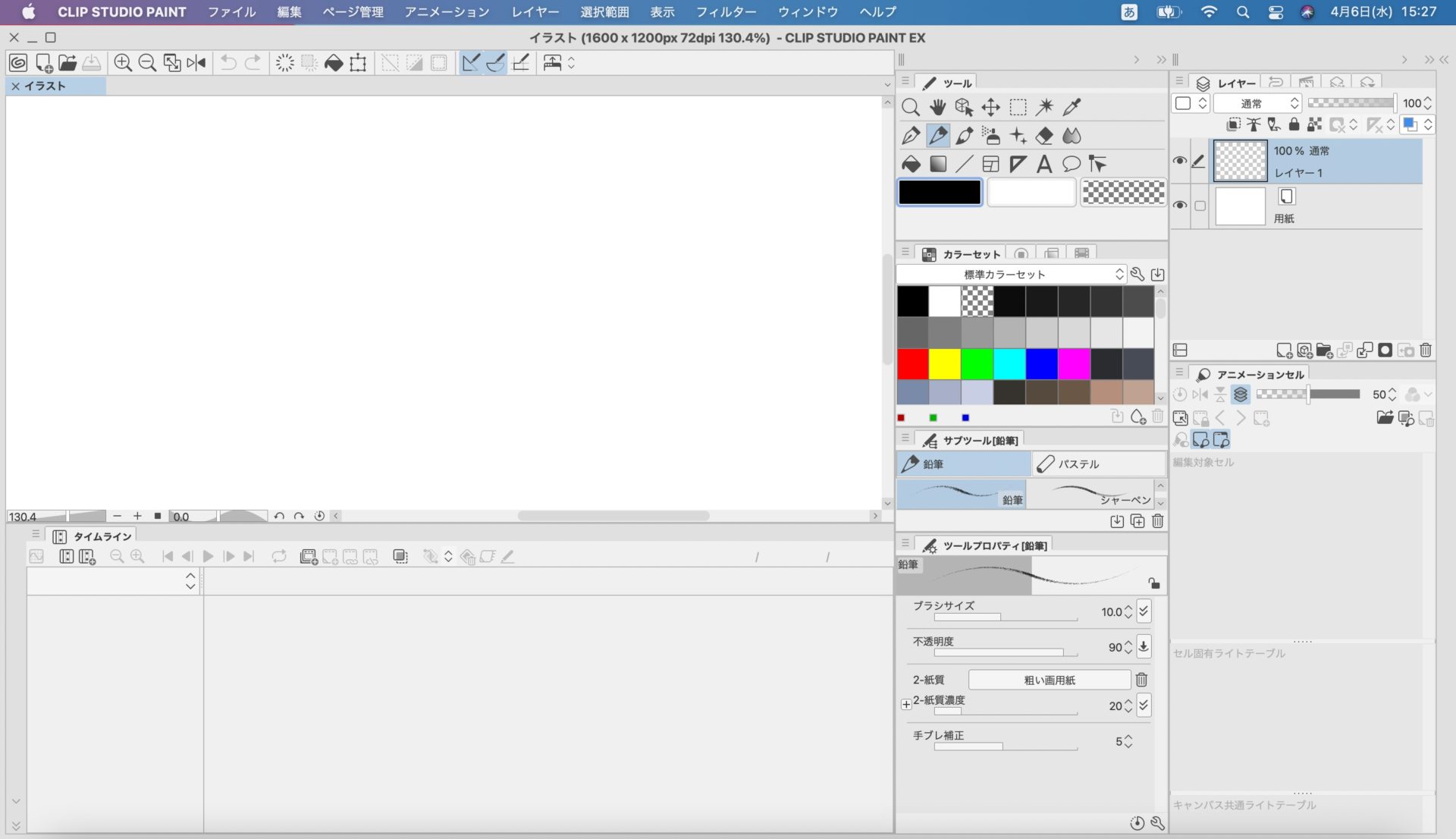Select the Text tool icon
This screenshot has height=839, width=1456.
1044,164
